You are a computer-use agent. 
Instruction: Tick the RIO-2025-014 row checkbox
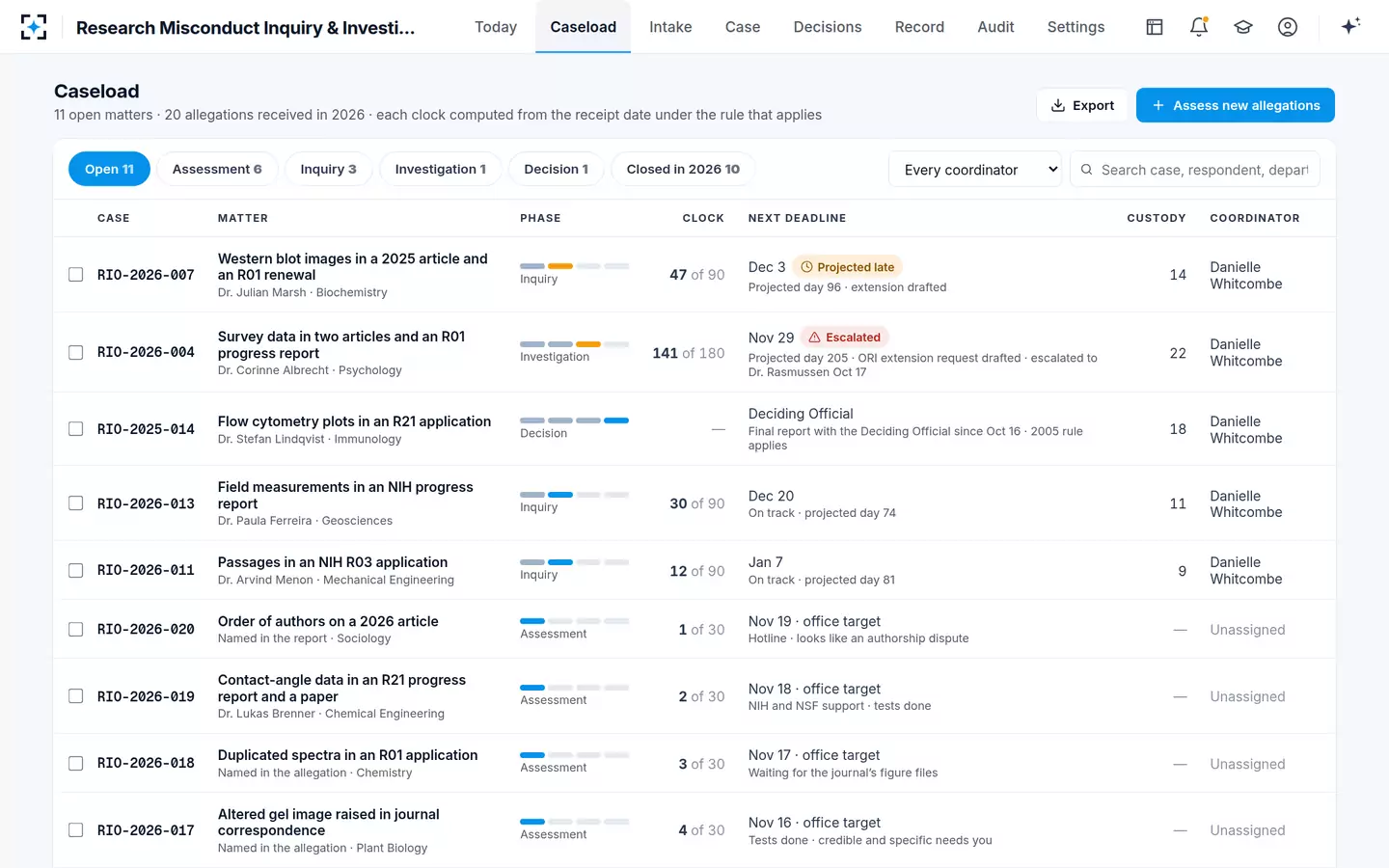pos(75,429)
